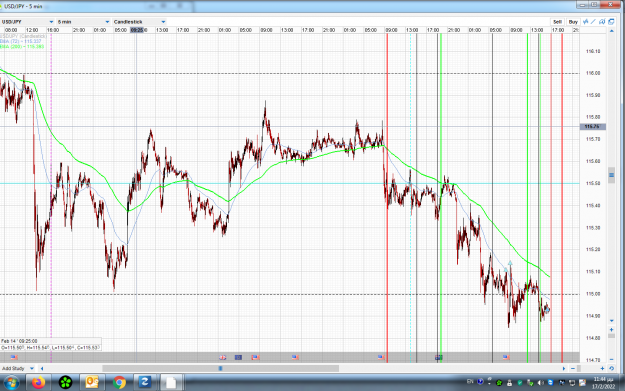Image resolution: width=625 pixels, height=391 pixels.
Task: Click the left arrow of horizontal scrollbar
Action: click(42, 368)
